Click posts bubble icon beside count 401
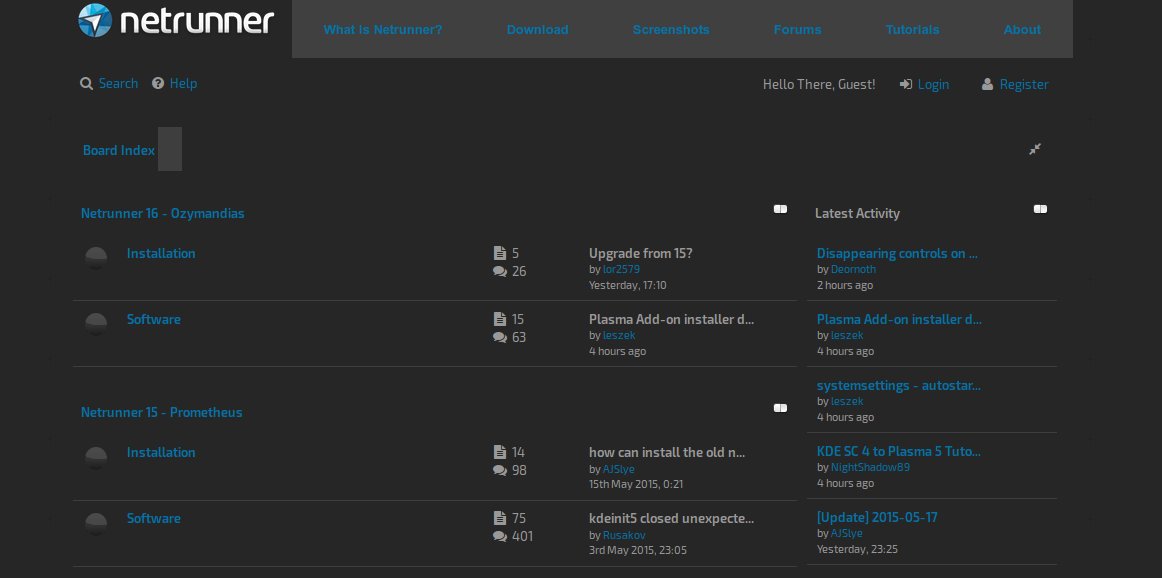Viewport: 1162px width, 578px height. point(499,536)
